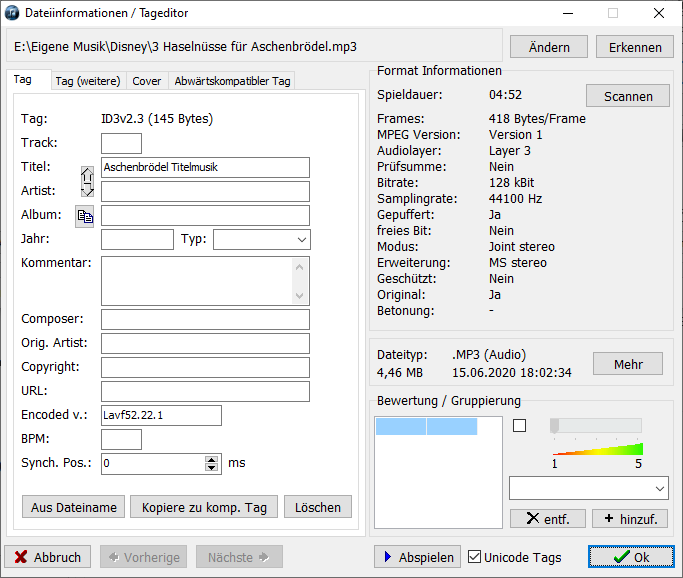This screenshot has height=578, width=683.
Task: Click the Kommentar scroll down arrow
Action: pyautogui.click(x=299, y=296)
